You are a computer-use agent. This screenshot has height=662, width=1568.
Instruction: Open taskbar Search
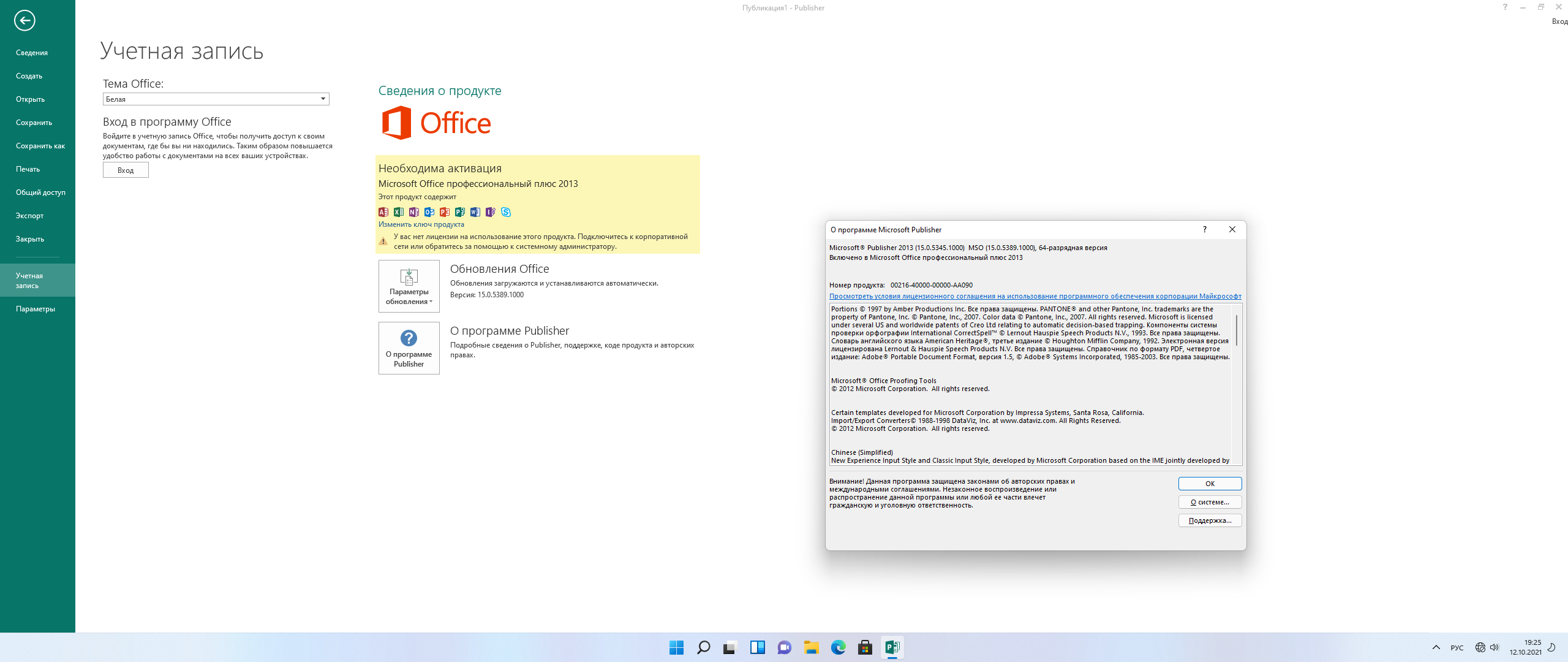pos(704,647)
